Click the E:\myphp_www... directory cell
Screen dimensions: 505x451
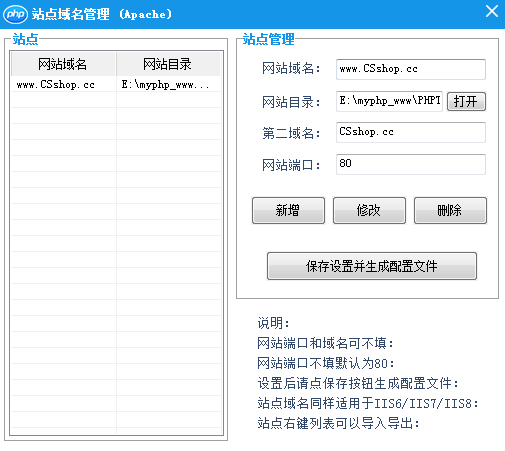166,84
